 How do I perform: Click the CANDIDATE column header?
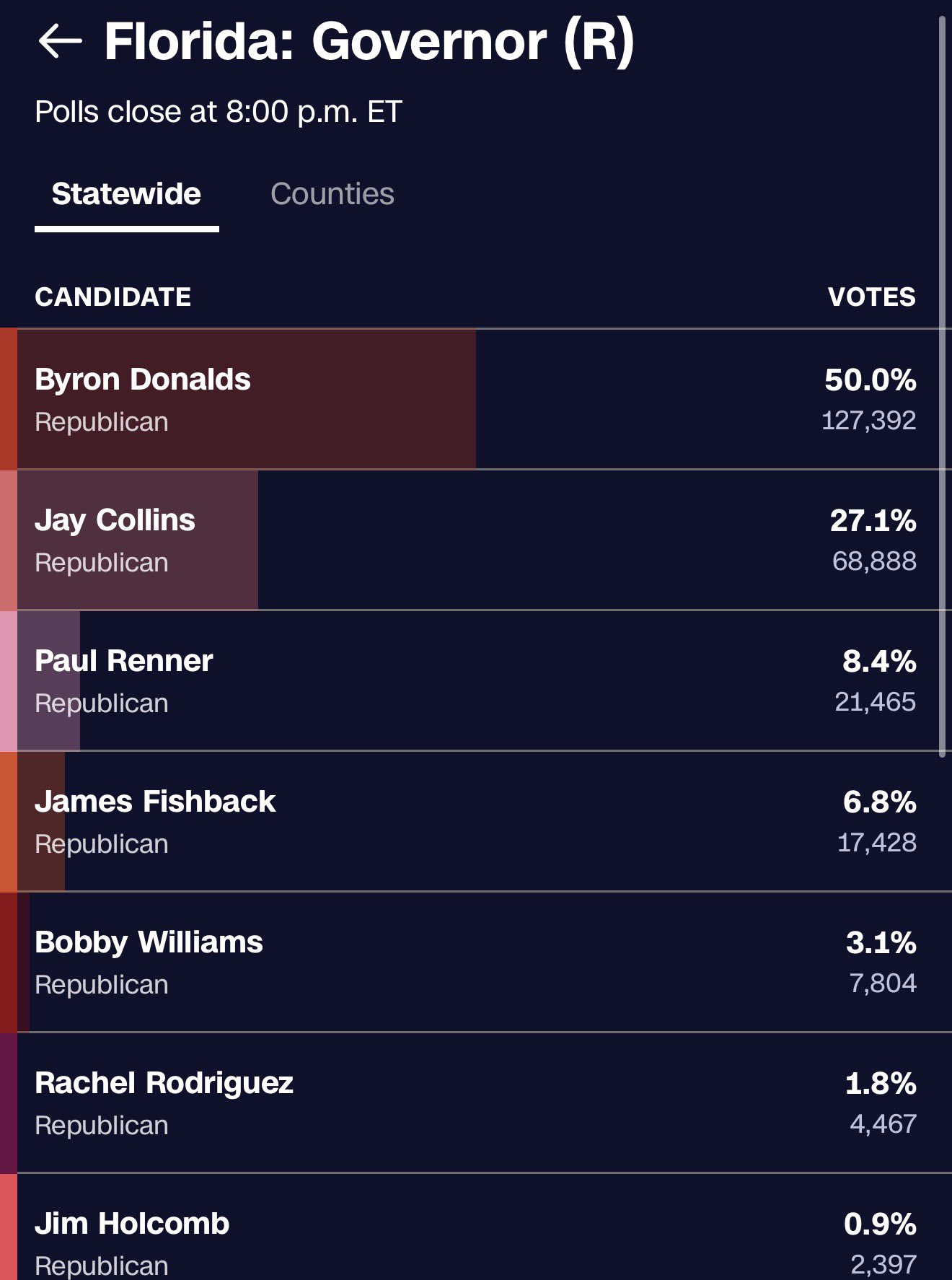(x=113, y=297)
